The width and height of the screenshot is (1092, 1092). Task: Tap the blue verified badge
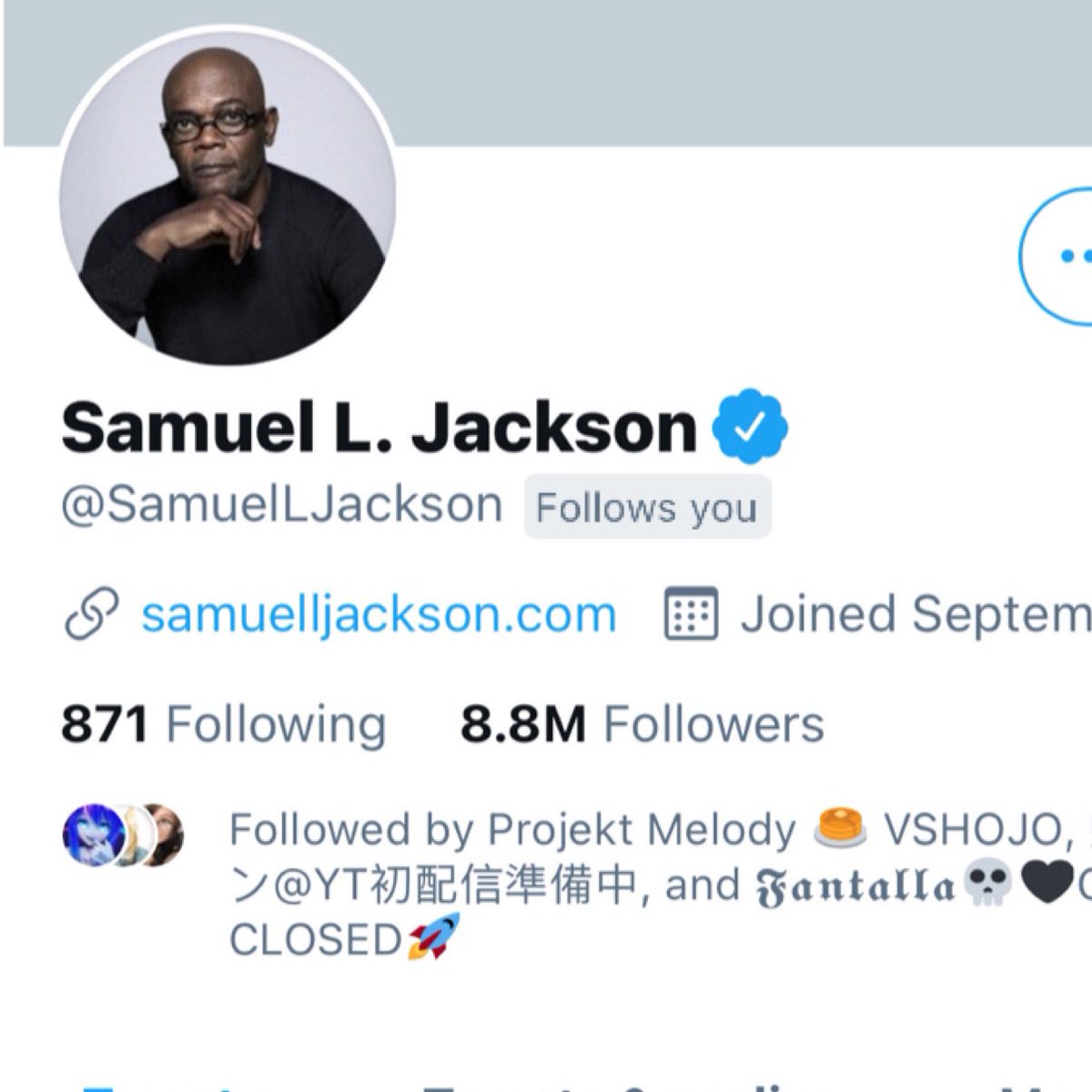pos(751,426)
